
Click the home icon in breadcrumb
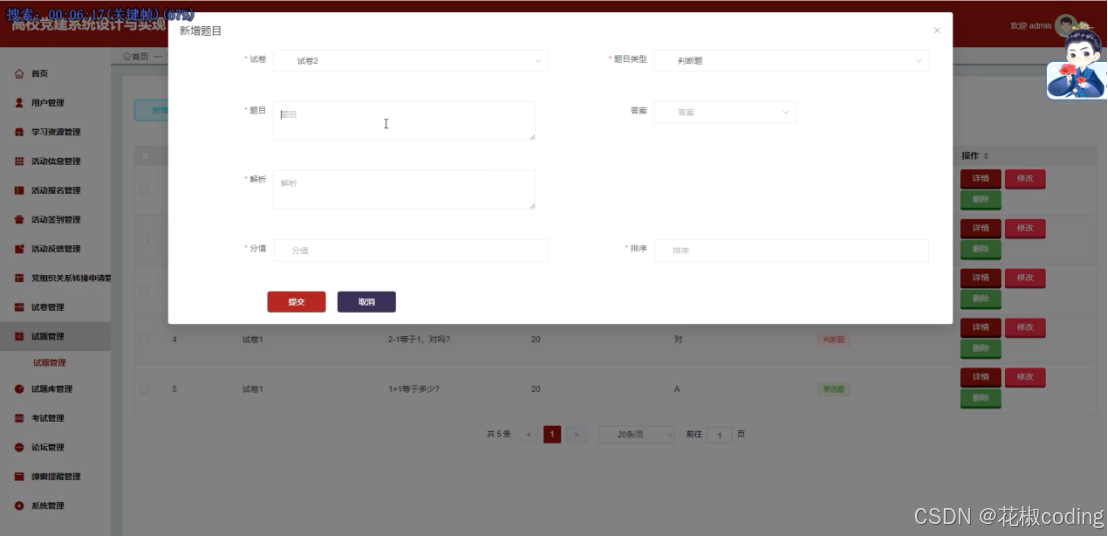127,57
